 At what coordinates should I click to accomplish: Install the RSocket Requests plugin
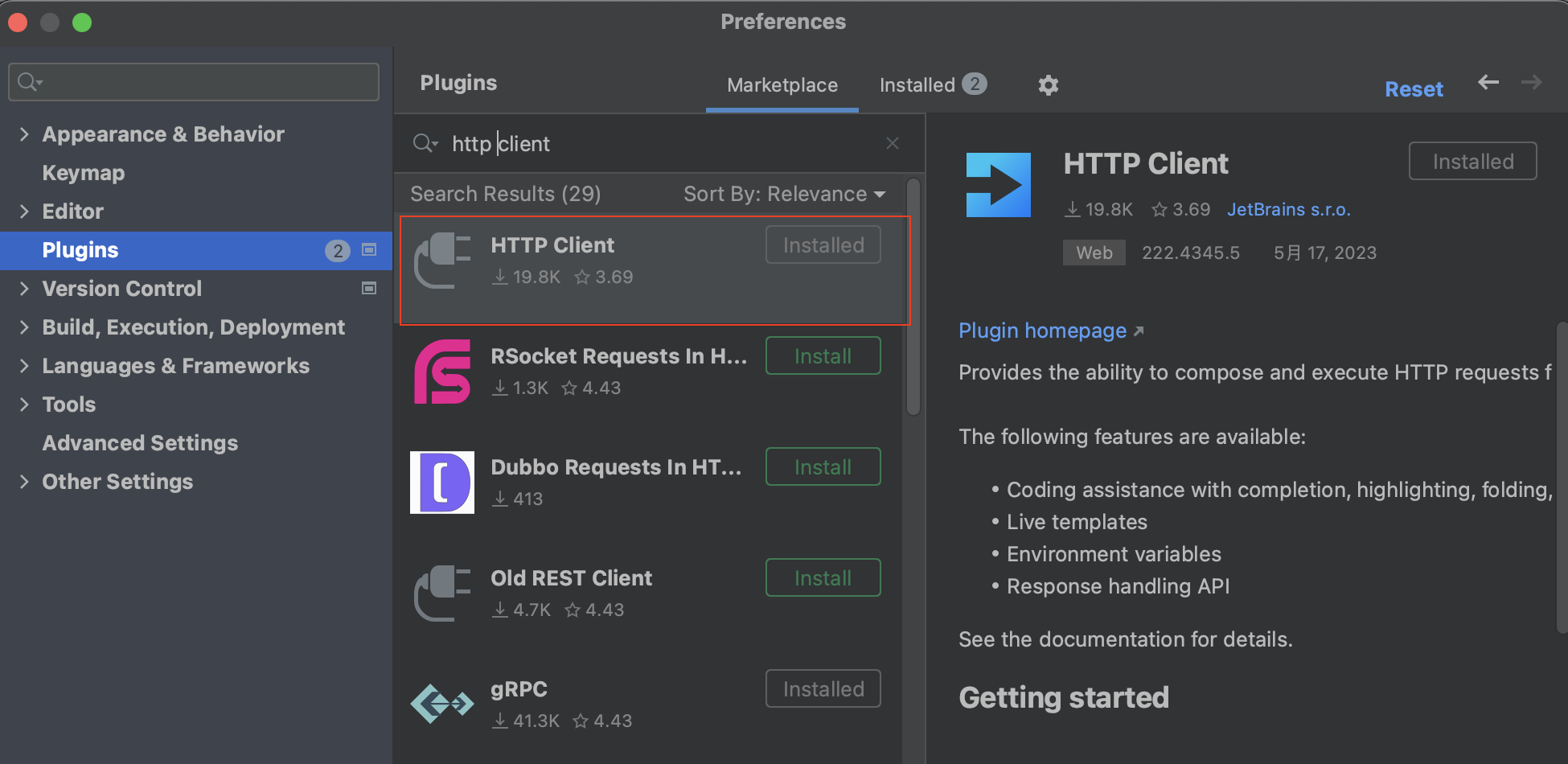(x=823, y=356)
